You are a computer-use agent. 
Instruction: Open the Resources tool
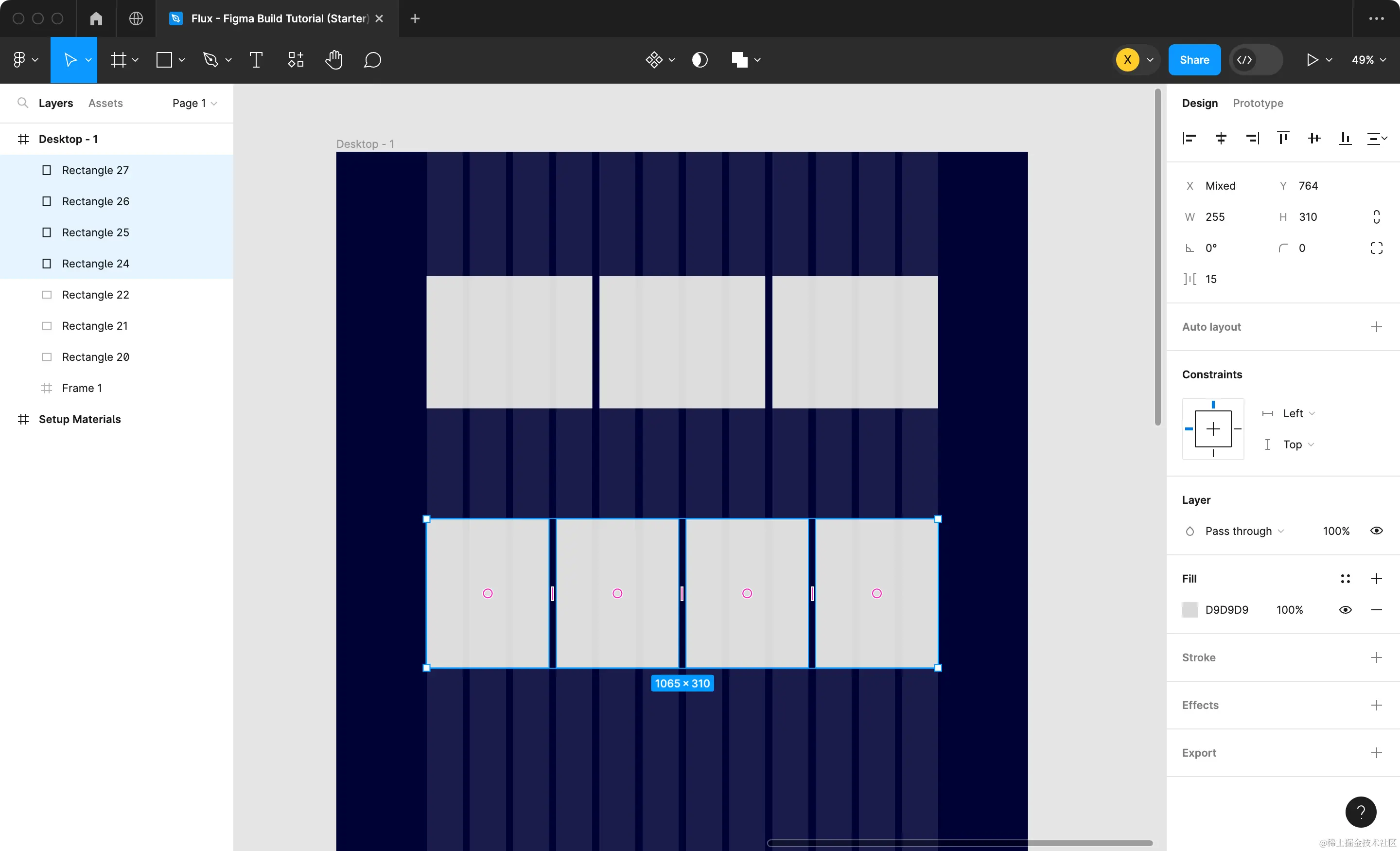click(296, 60)
